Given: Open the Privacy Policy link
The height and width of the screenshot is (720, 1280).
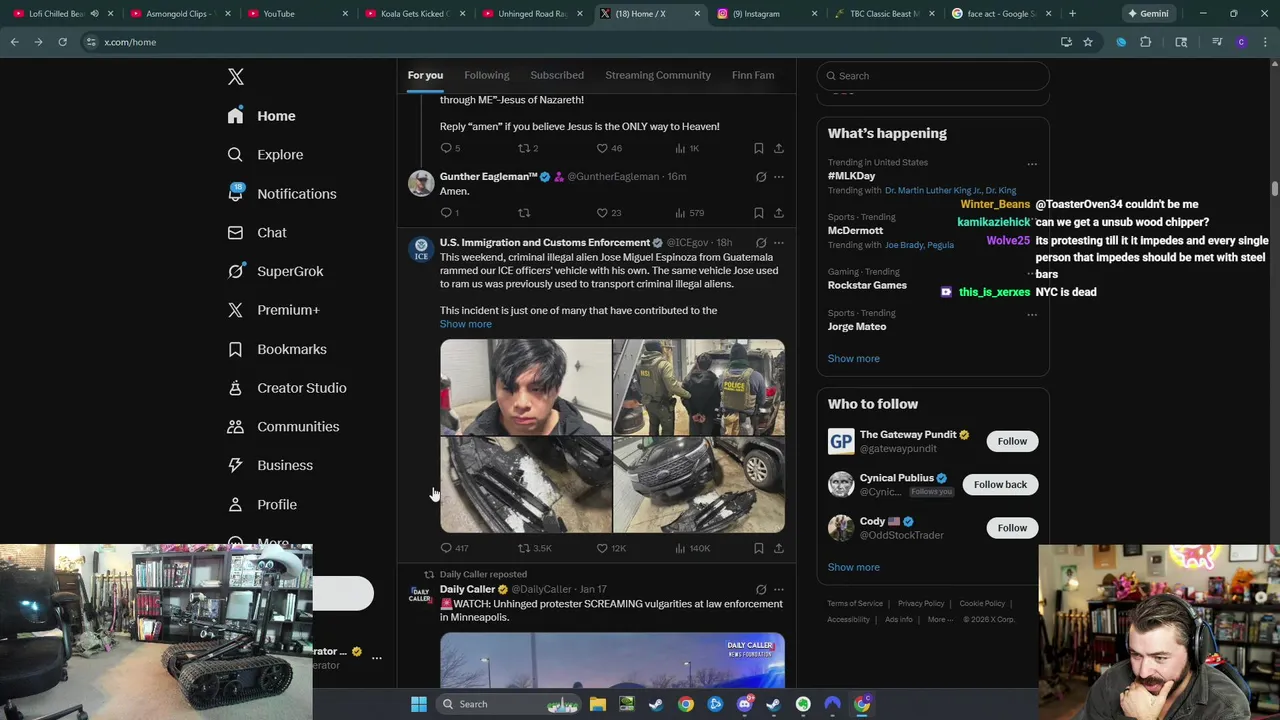Looking at the screenshot, I should click(x=921, y=604).
